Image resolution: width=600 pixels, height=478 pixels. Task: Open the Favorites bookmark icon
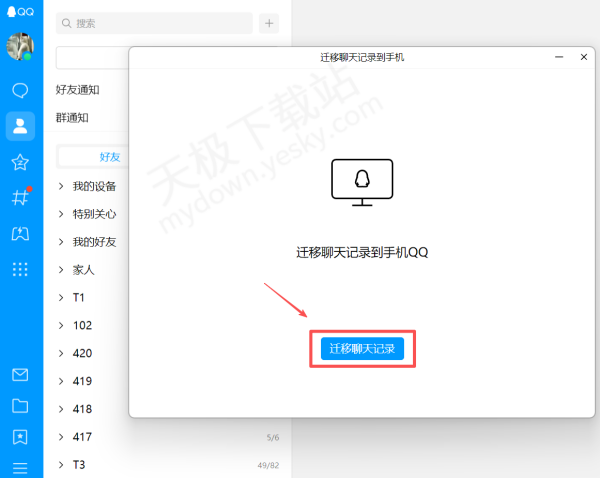20,437
